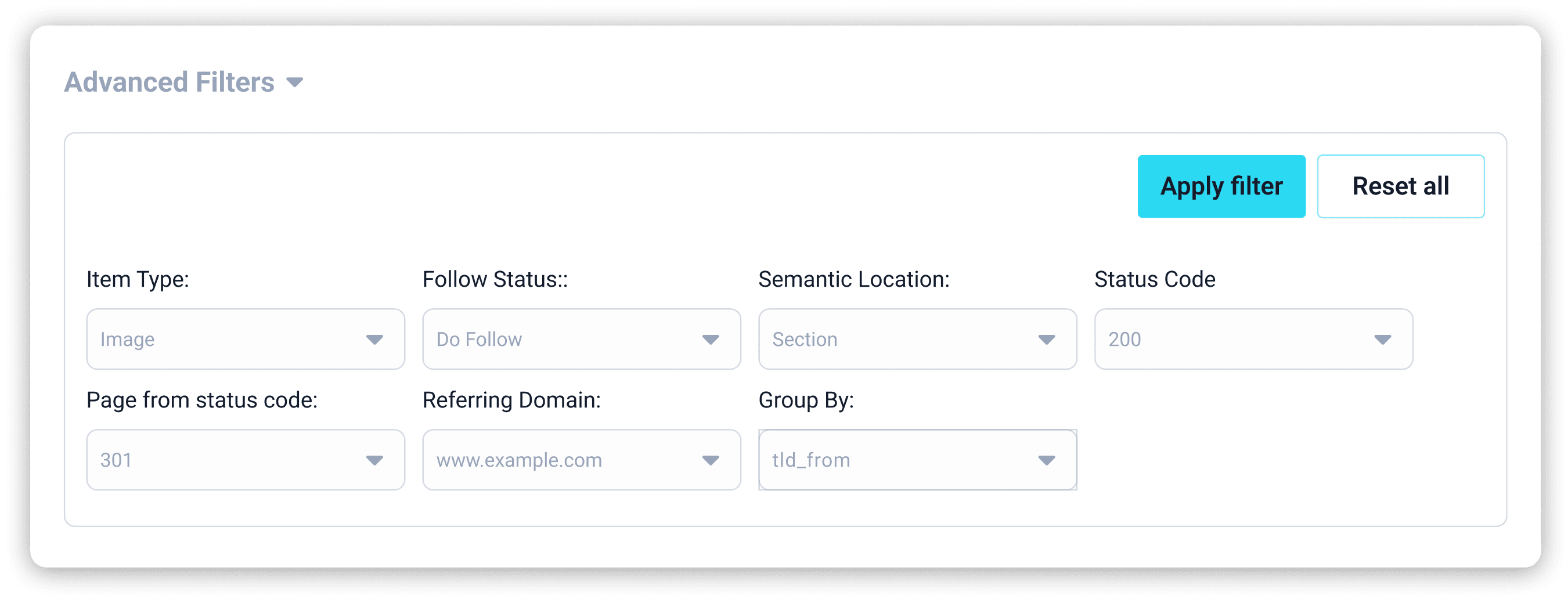The height and width of the screenshot is (599, 1568).
Task: Click the Apply filter button
Action: (x=1220, y=186)
